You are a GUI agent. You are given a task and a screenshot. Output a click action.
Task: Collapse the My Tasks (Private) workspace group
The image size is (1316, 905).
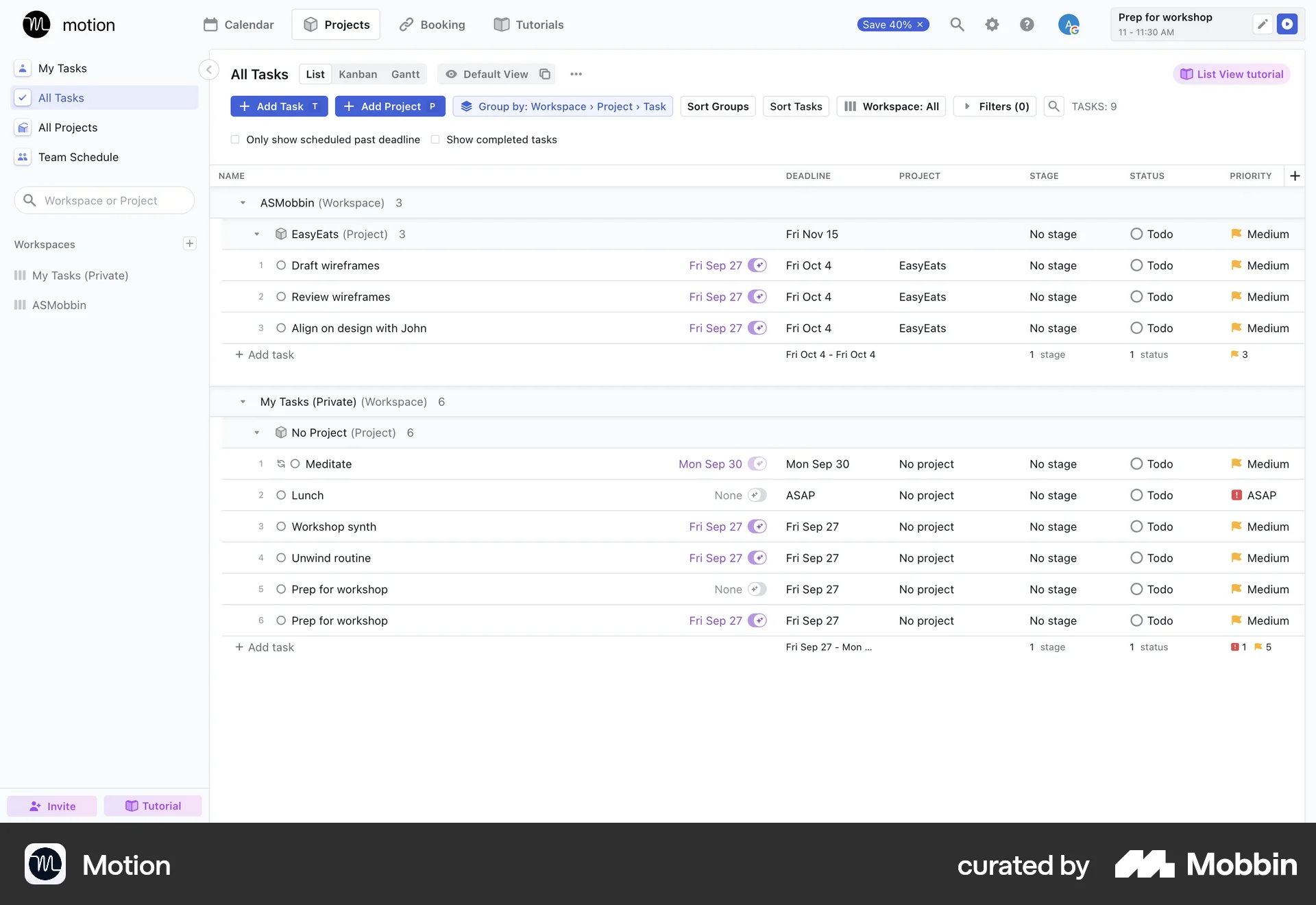pos(242,402)
